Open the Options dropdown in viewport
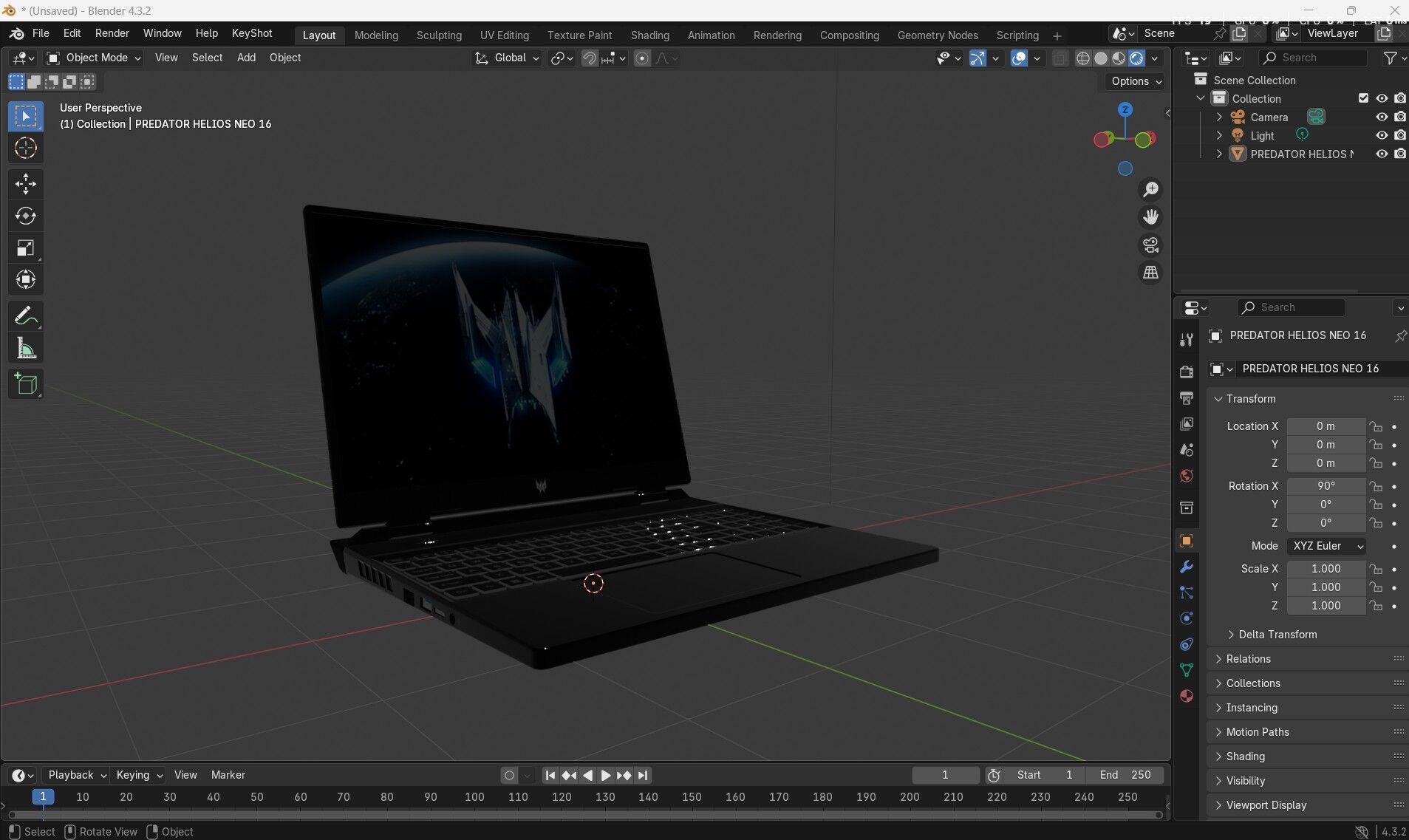The width and height of the screenshot is (1409, 840). (1136, 81)
